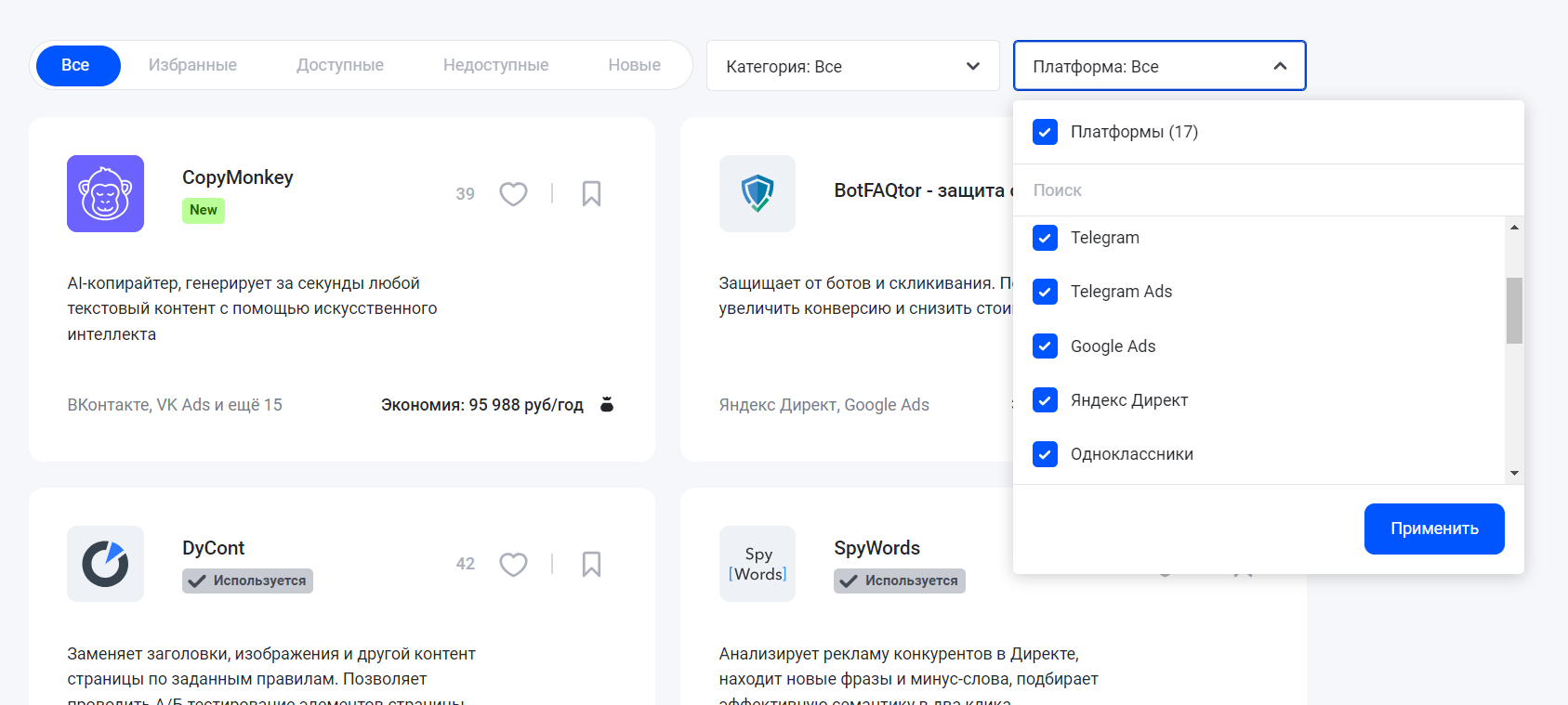Expand the Категория: Все dropdown

point(852,66)
